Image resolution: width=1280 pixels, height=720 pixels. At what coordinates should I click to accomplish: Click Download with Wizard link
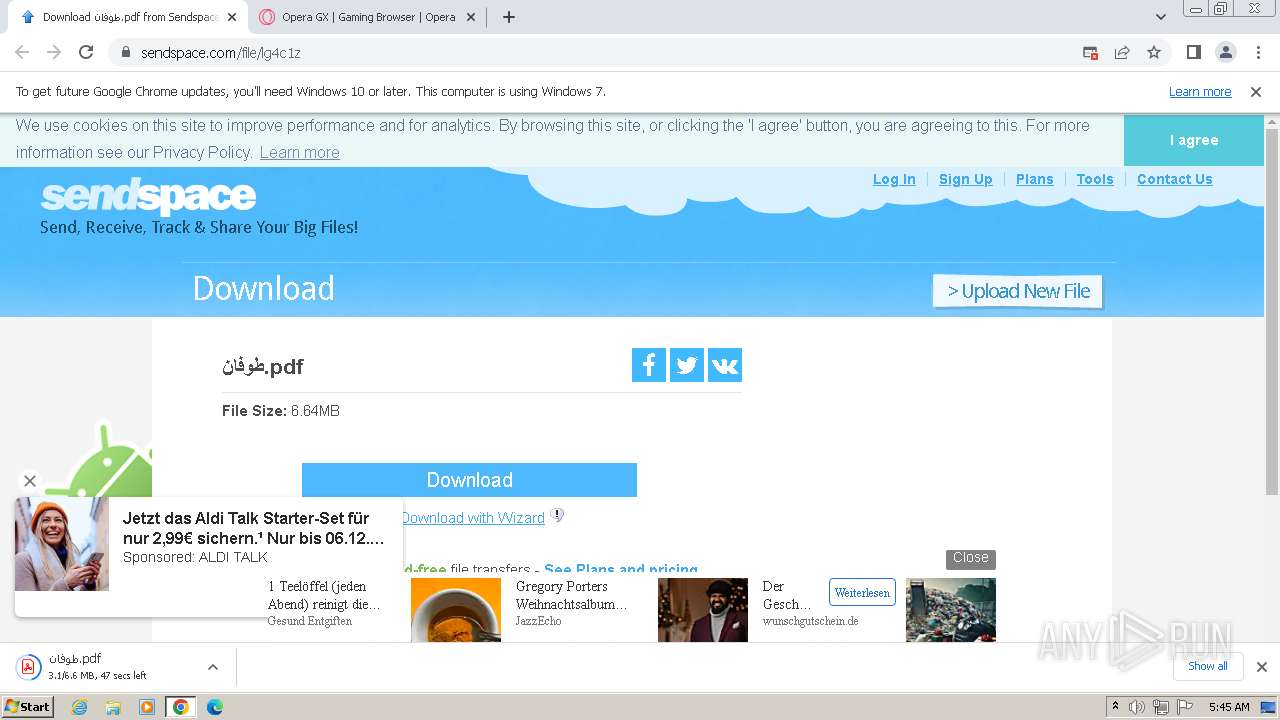[473, 518]
